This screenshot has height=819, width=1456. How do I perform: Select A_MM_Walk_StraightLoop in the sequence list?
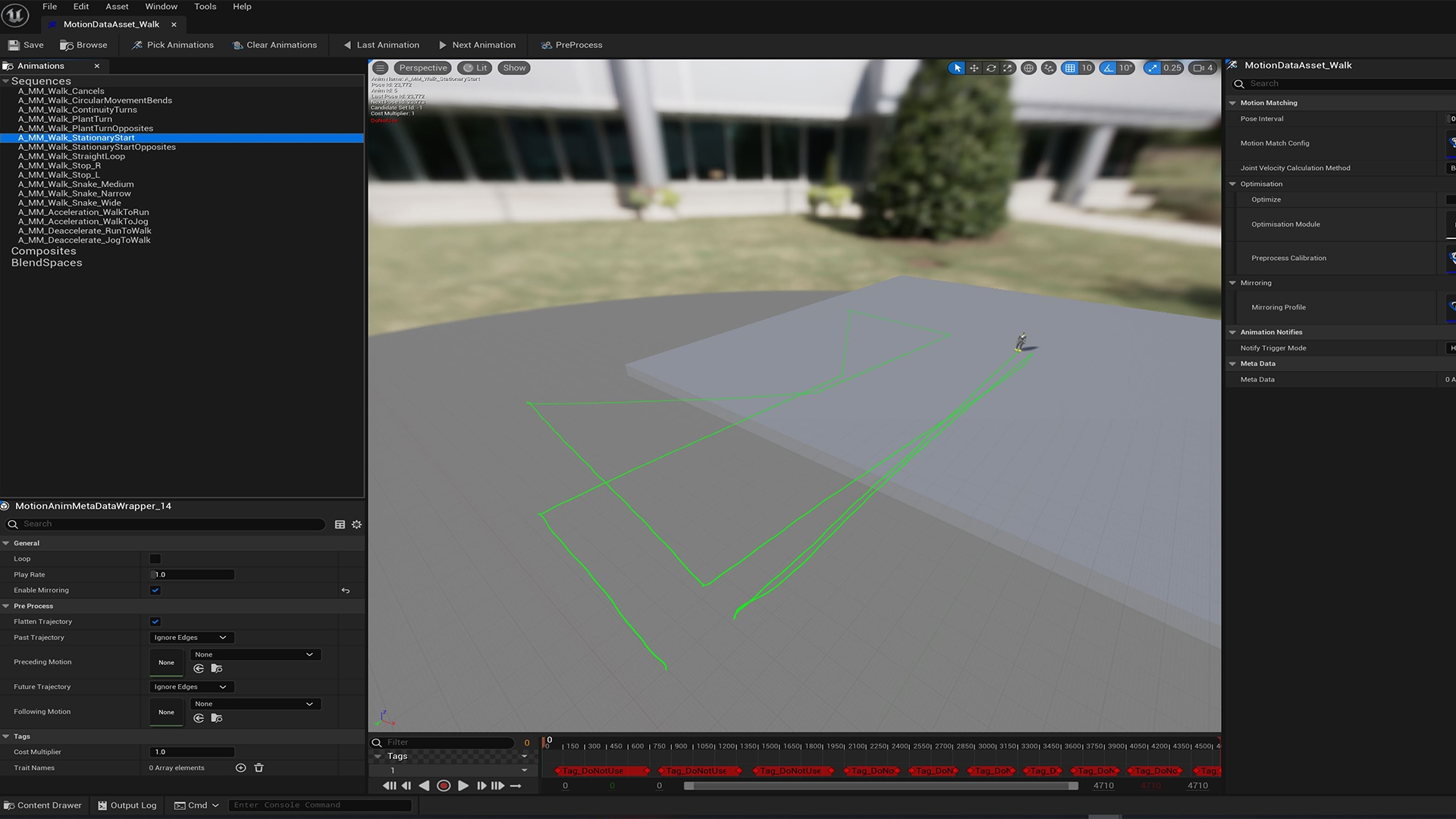click(x=71, y=157)
